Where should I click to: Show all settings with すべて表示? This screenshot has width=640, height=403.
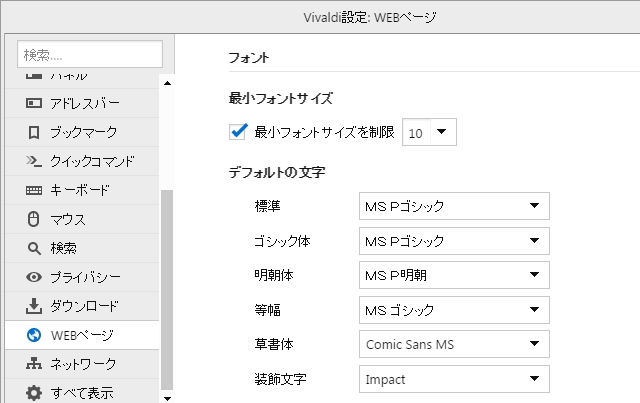(82, 391)
